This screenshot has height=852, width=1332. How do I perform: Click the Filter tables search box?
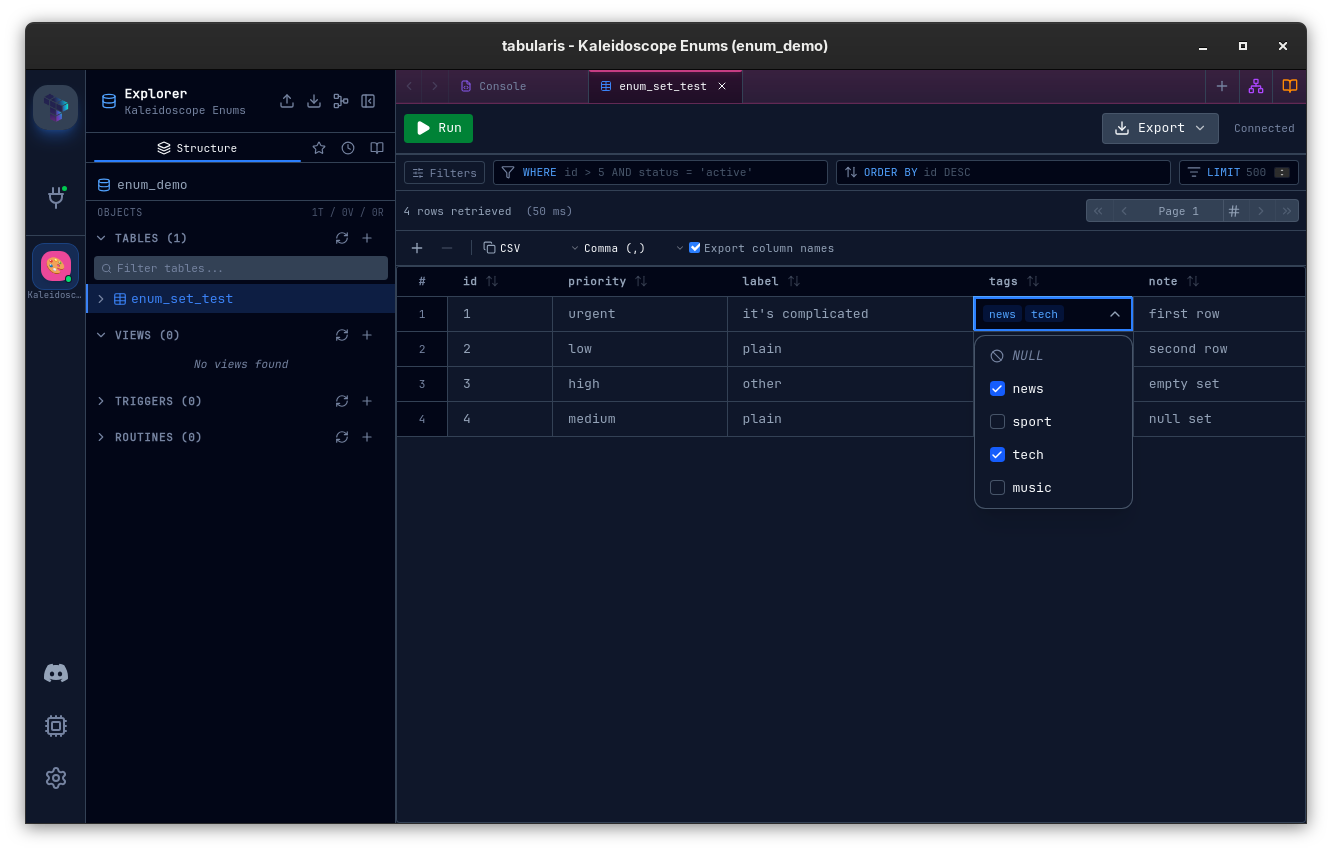pos(241,268)
